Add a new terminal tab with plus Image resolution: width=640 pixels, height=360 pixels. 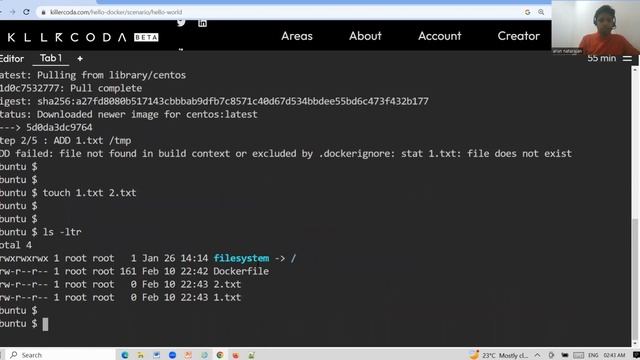tap(80, 59)
